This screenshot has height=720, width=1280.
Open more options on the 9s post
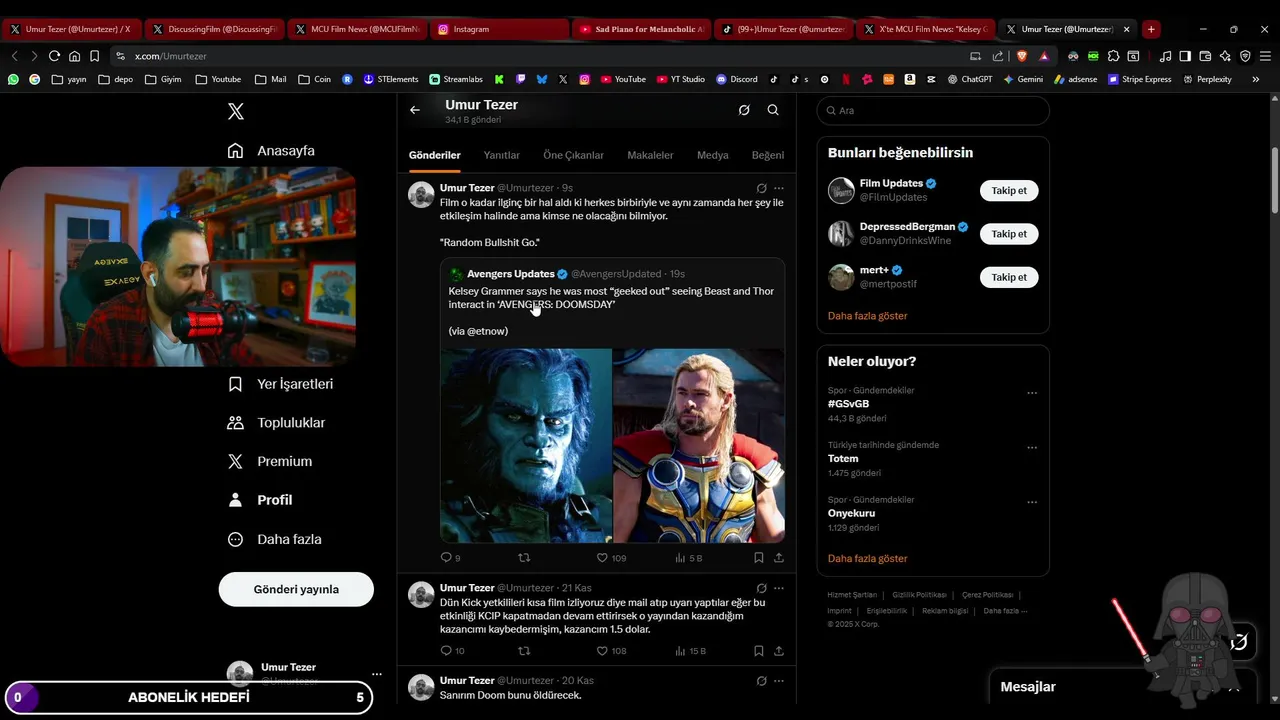coord(779,188)
